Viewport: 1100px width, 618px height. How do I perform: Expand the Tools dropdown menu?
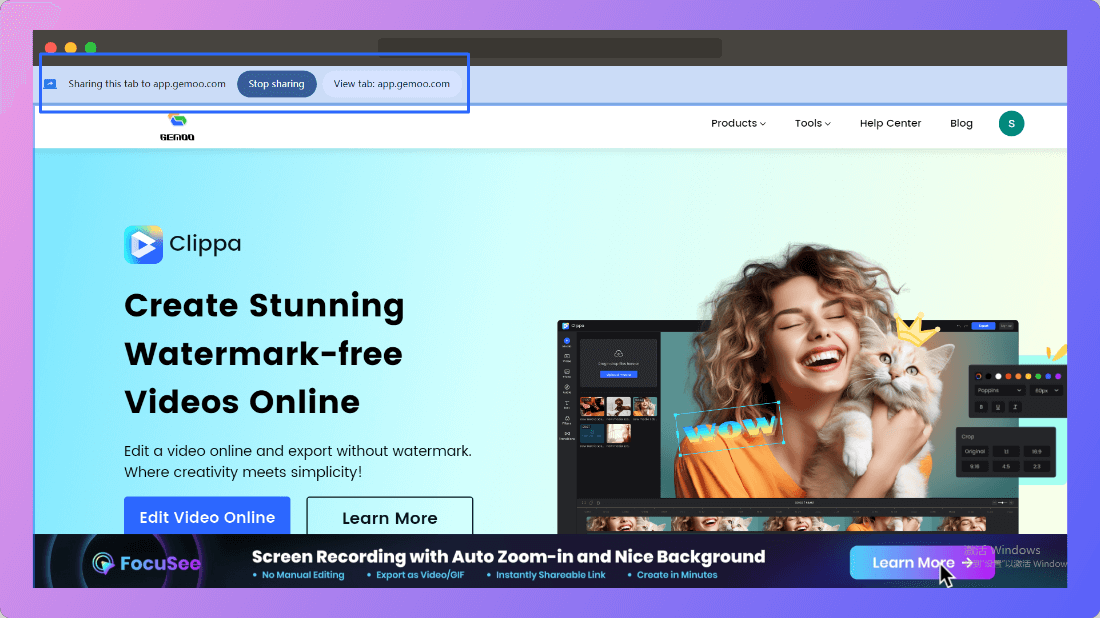click(812, 123)
